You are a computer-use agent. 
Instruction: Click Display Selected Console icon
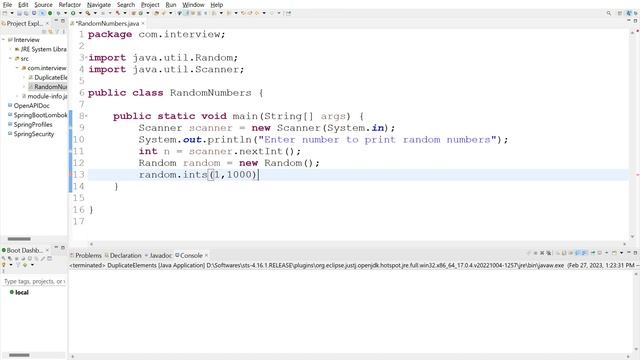click(600, 253)
